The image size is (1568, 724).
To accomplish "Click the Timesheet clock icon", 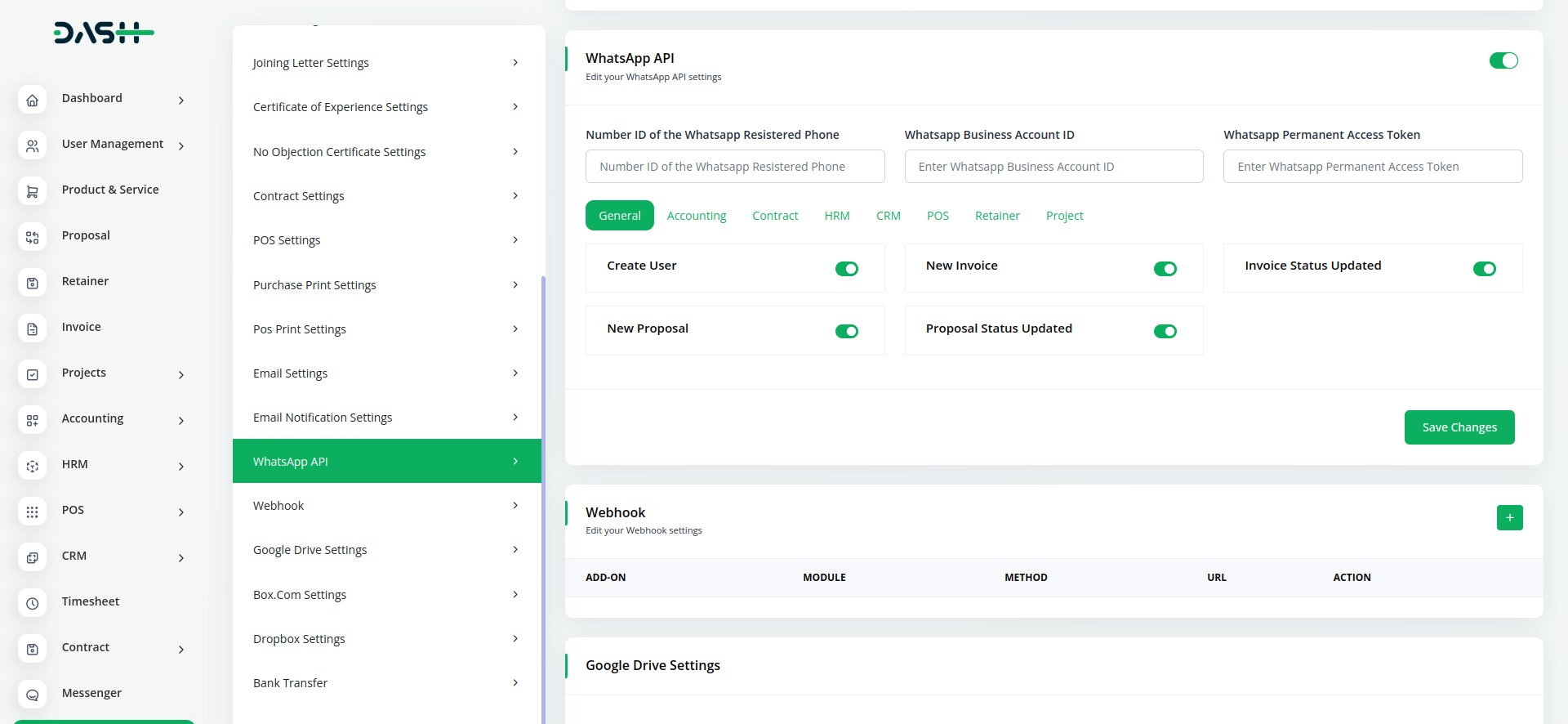I will (32, 603).
